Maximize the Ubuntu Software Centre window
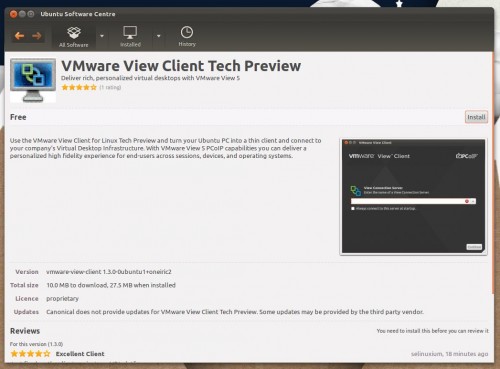Screen dimensions: 500x369 (31, 14)
